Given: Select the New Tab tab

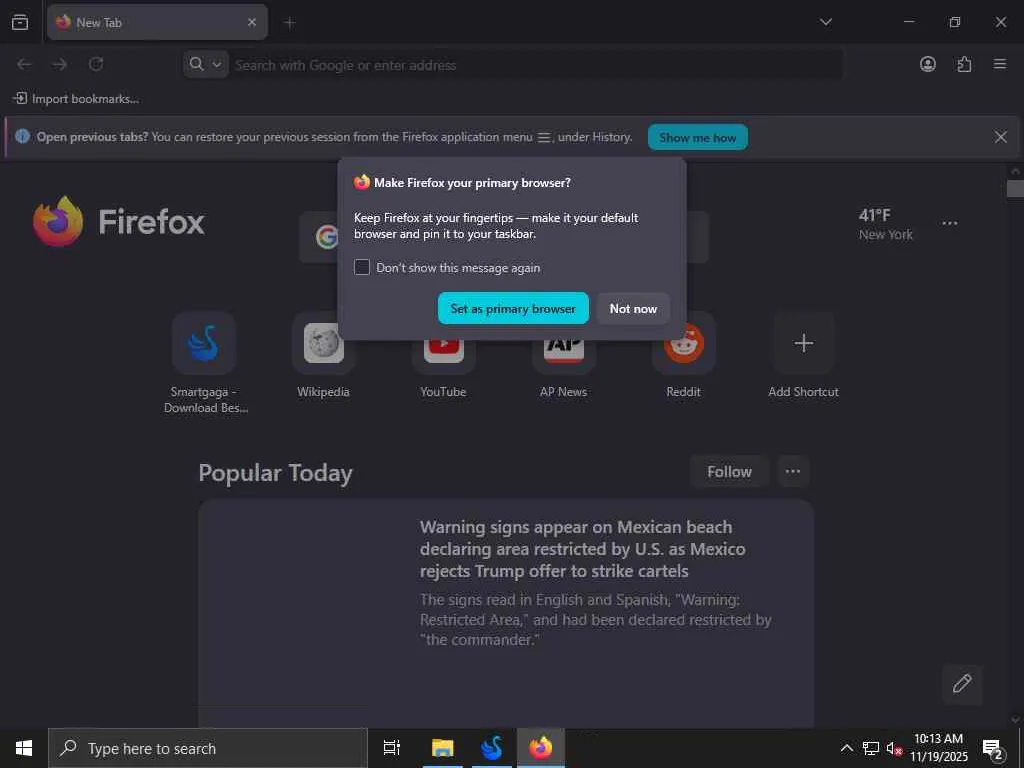Looking at the screenshot, I should (157, 22).
